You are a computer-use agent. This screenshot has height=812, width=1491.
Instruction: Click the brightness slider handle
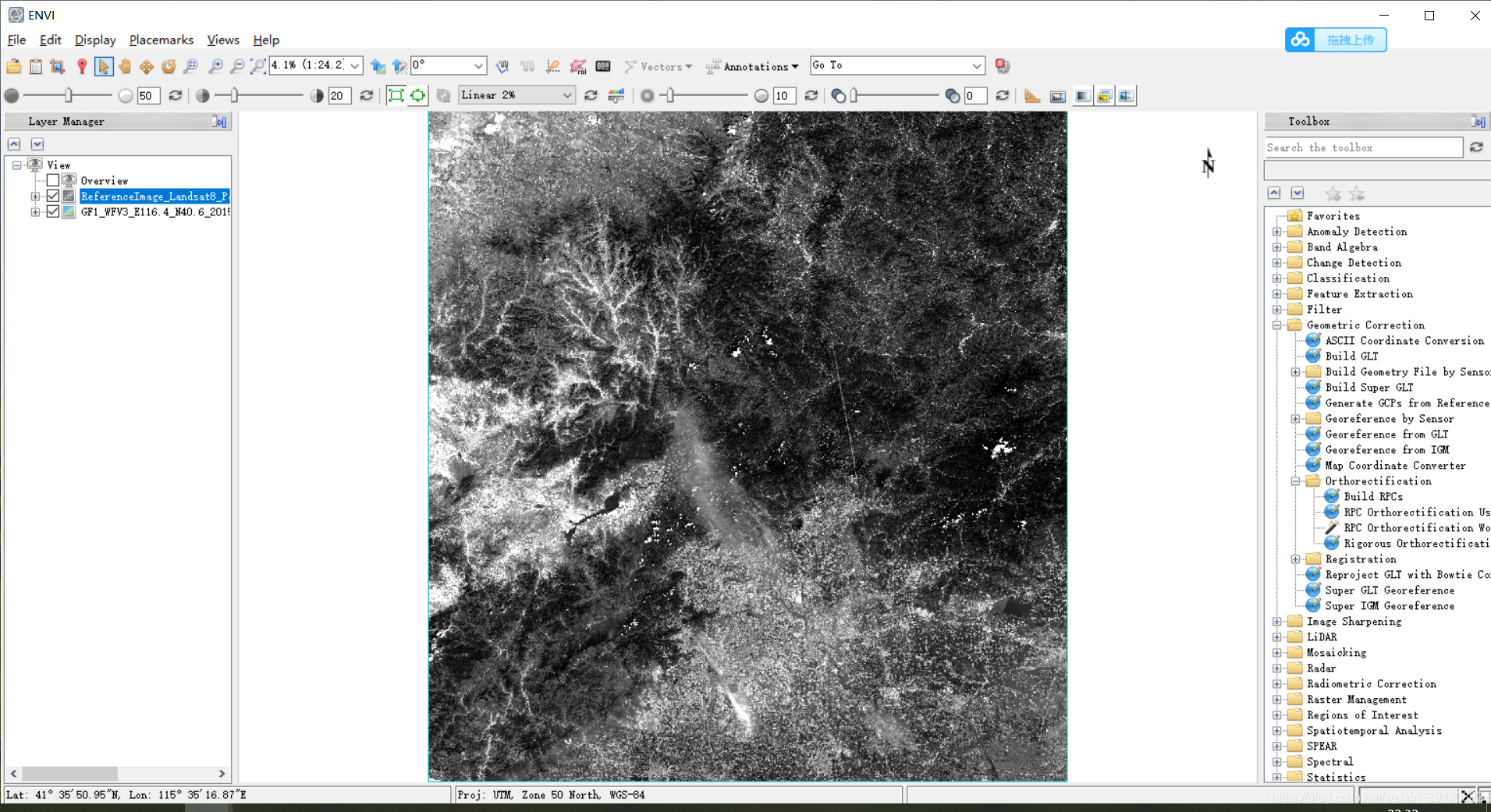point(69,95)
